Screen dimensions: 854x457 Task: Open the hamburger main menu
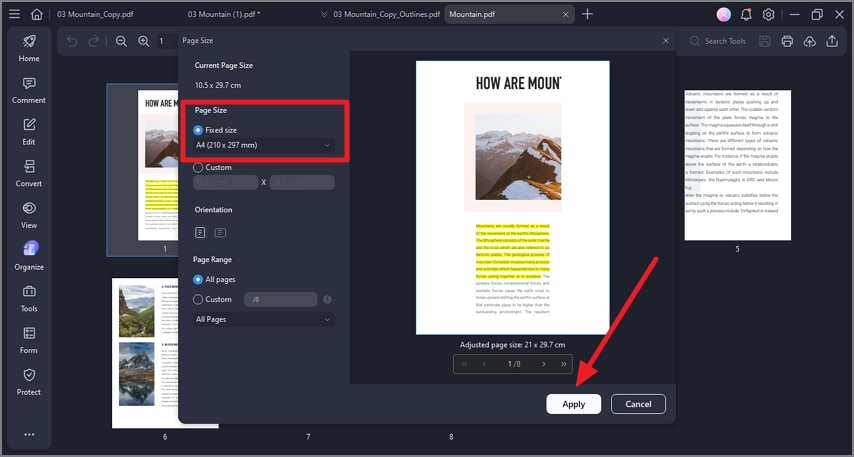(x=15, y=14)
